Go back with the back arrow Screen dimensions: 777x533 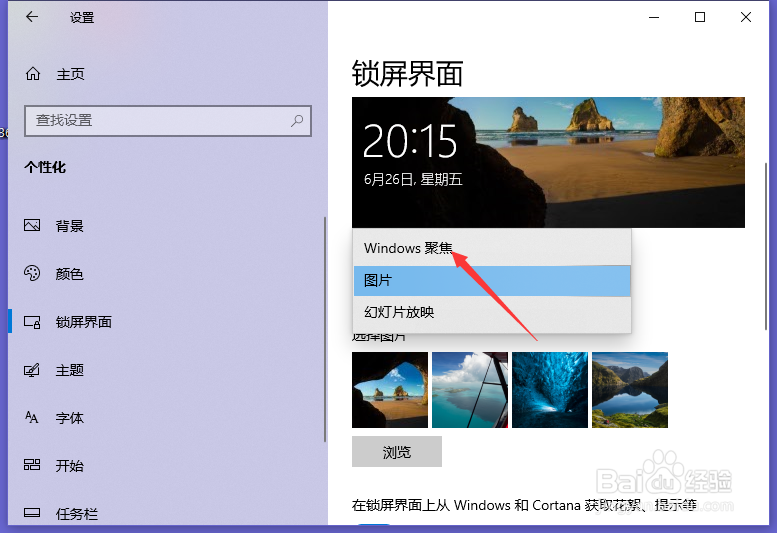pos(32,17)
